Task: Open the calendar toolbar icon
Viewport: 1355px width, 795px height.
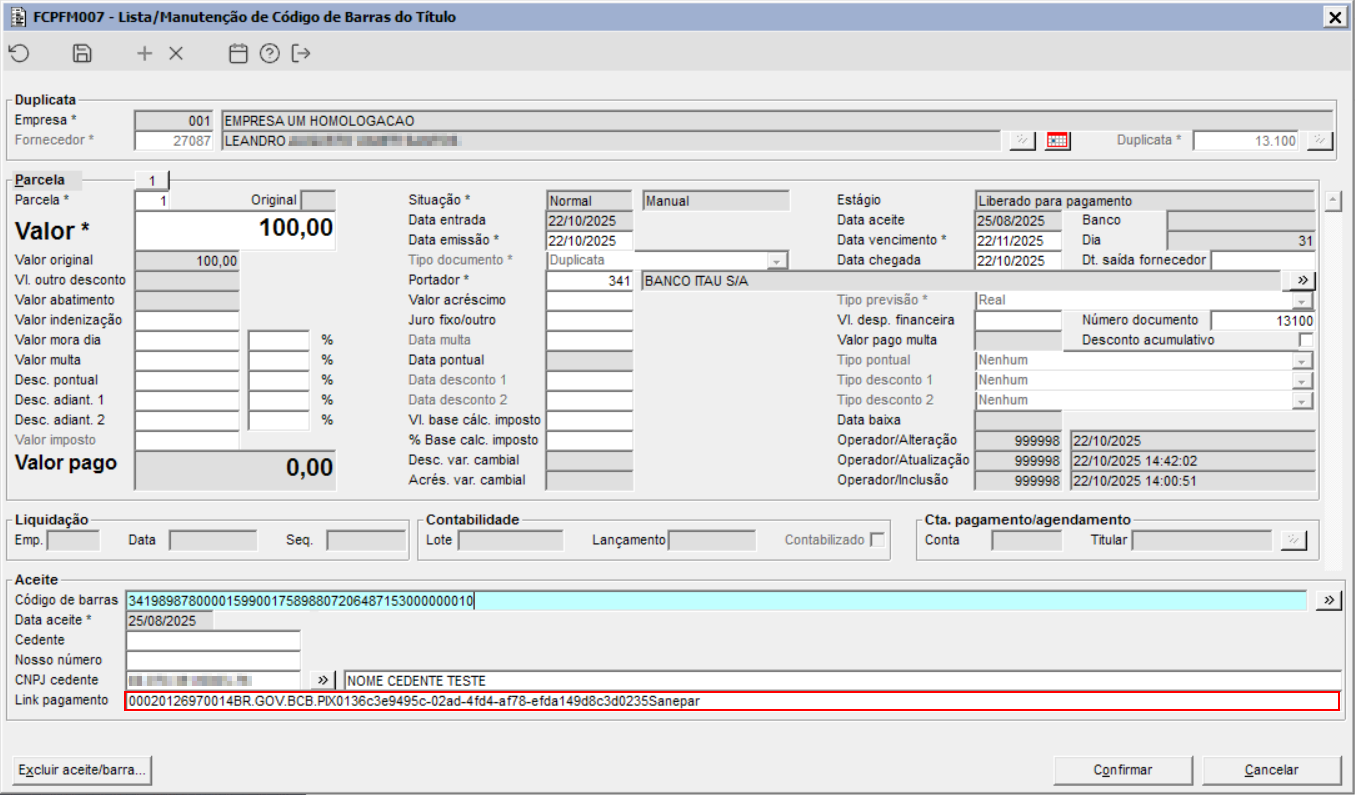Action: [238, 54]
